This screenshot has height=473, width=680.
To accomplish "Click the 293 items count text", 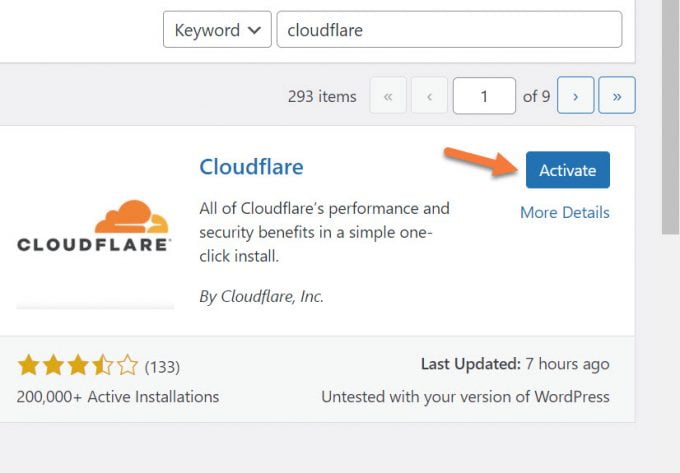I will 322,96.
